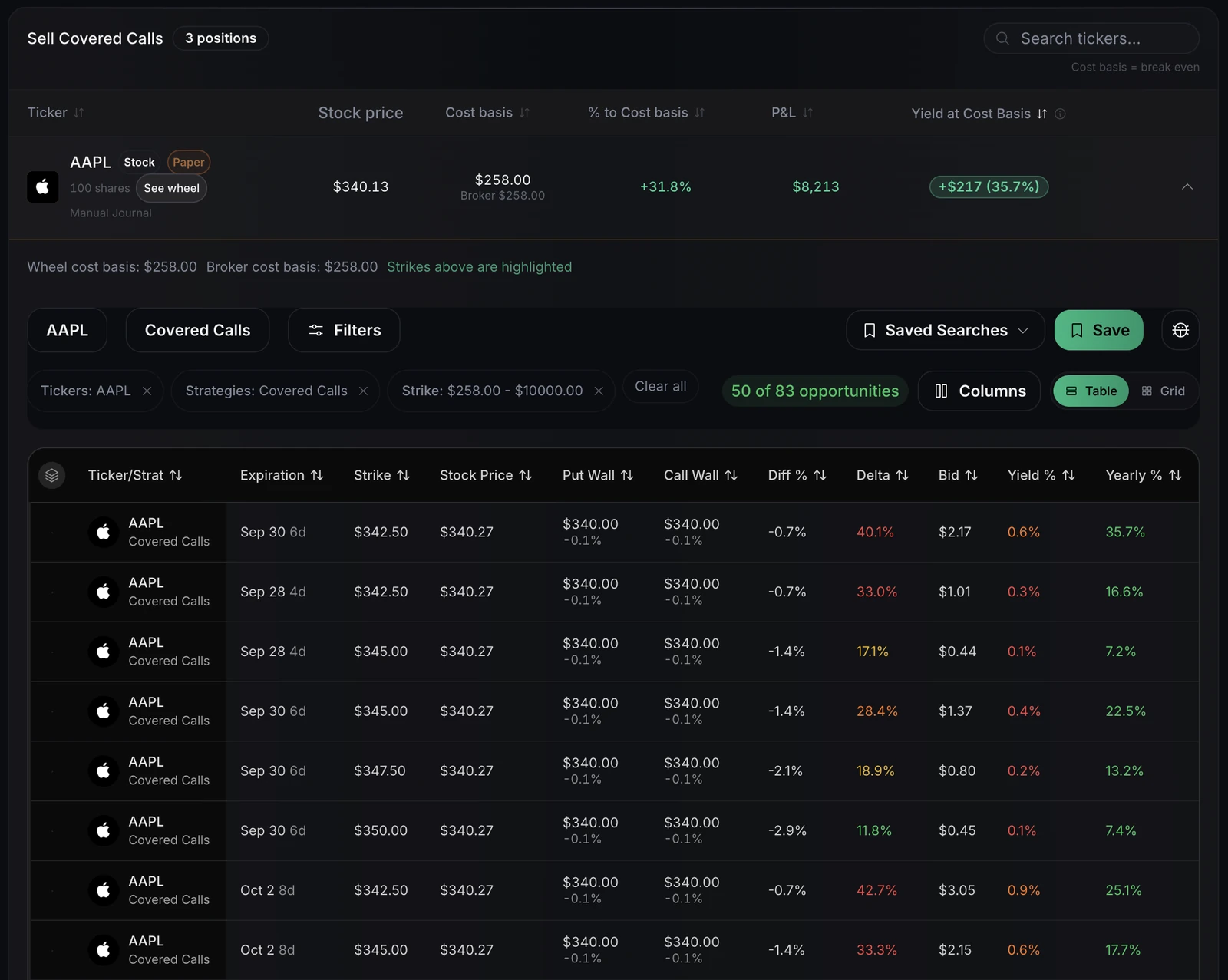Open the Covered Calls strategy selector
Viewport: 1228px width, 980px height.
(x=197, y=330)
